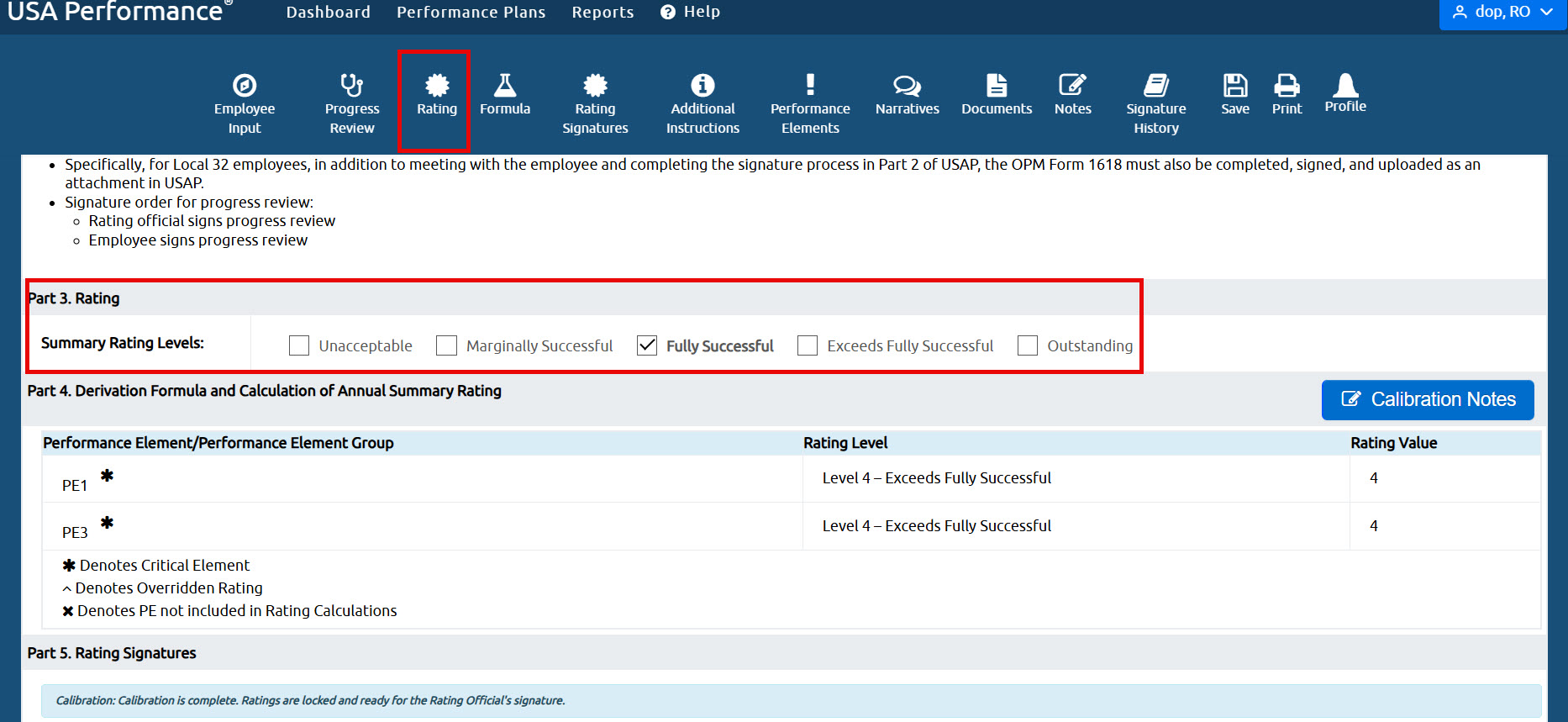The width and height of the screenshot is (1568, 722).
Task: Check the Exceeds Fully Successful checkbox
Action: pyautogui.click(x=808, y=345)
